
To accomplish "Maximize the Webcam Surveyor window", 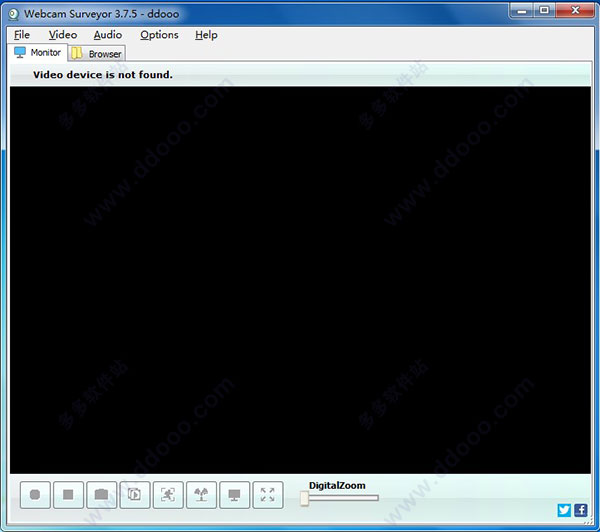I will point(544,11).
